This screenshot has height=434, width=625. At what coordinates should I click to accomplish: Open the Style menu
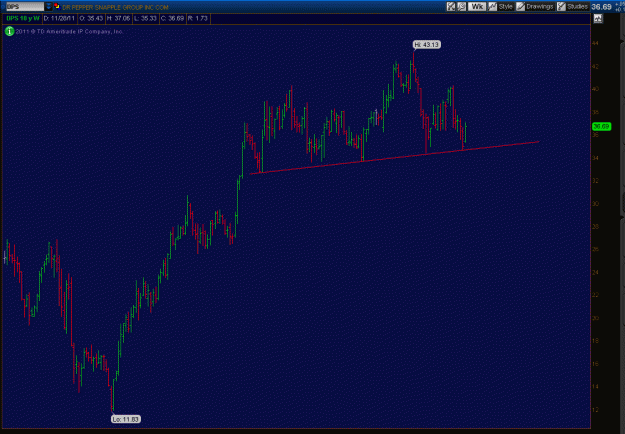tap(505, 7)
